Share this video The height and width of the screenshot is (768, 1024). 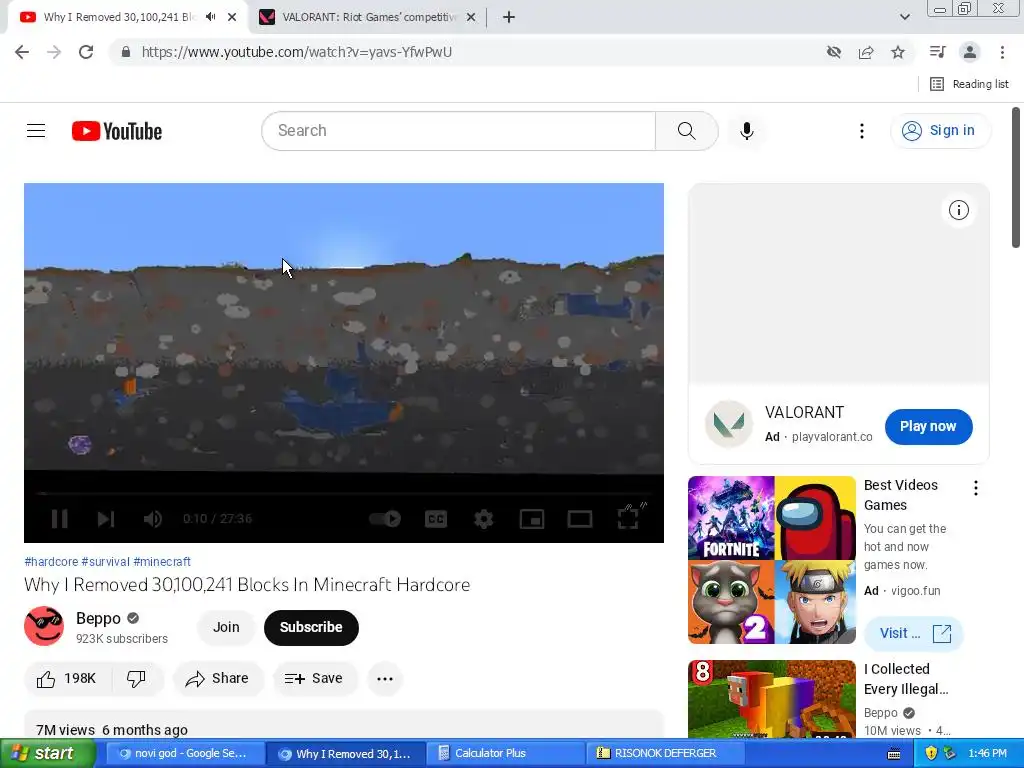[x=217, y=679]
